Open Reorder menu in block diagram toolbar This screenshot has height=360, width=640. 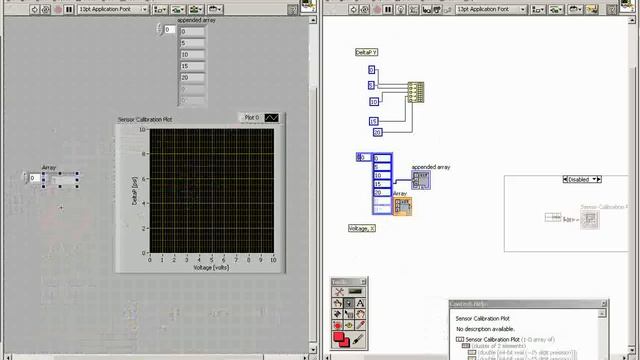pos(575,9)
